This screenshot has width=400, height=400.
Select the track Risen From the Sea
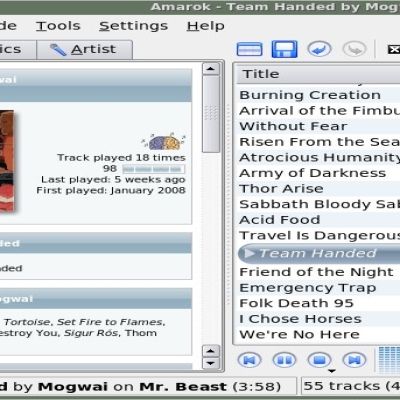318,142
